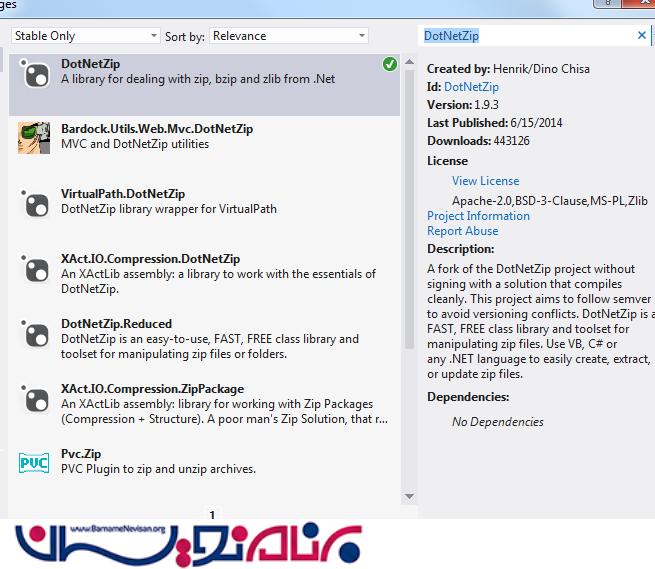The width and height of the screenshot is (655, 569).
Task: Click page number 1 below the list
Action: pos(212,514)
